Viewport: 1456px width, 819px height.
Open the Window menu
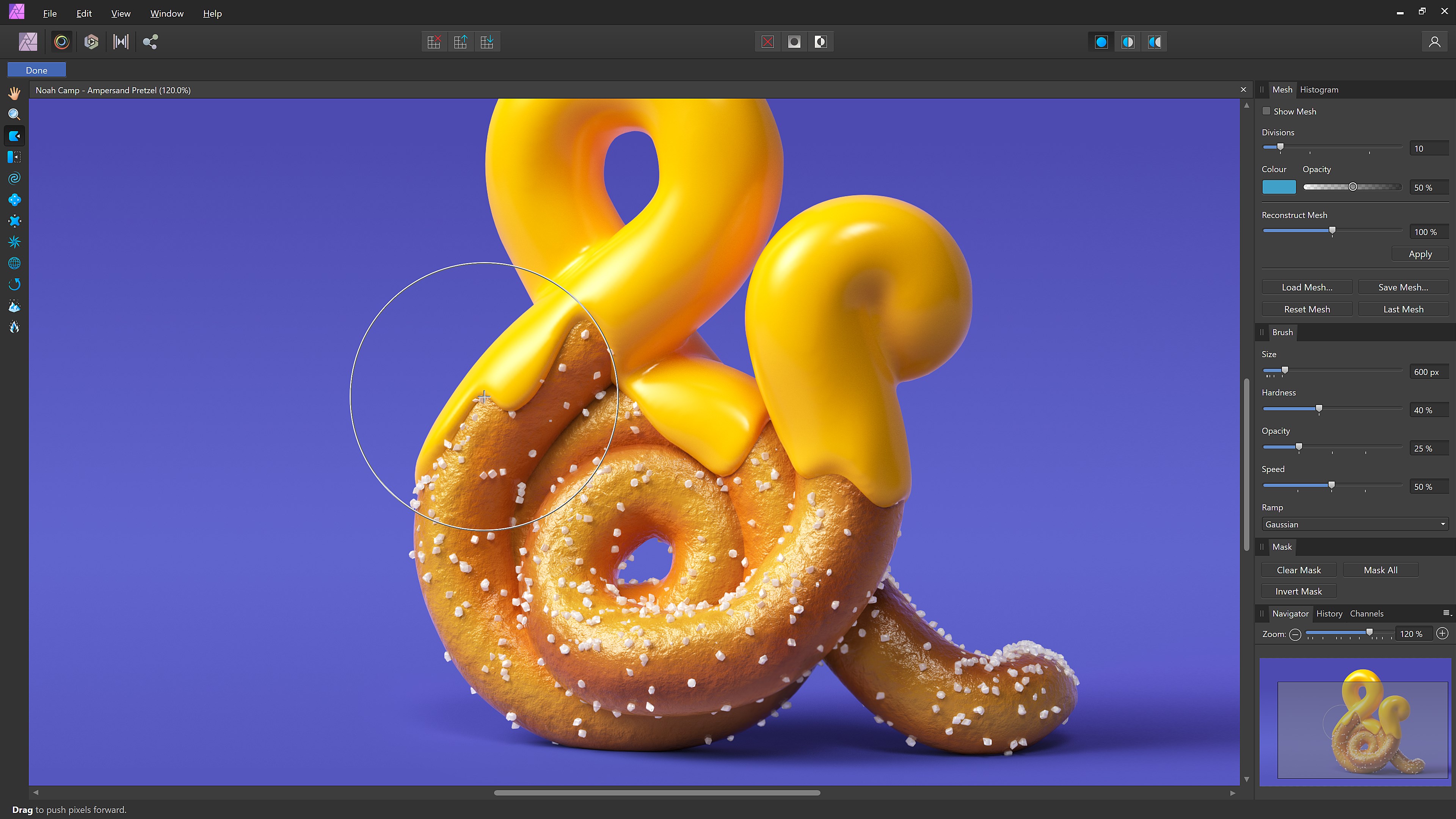point(167,14)
